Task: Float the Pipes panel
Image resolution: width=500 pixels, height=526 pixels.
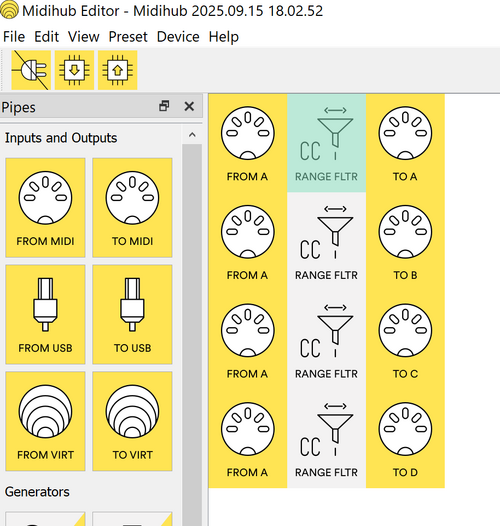Action: [x=164, y=106]
